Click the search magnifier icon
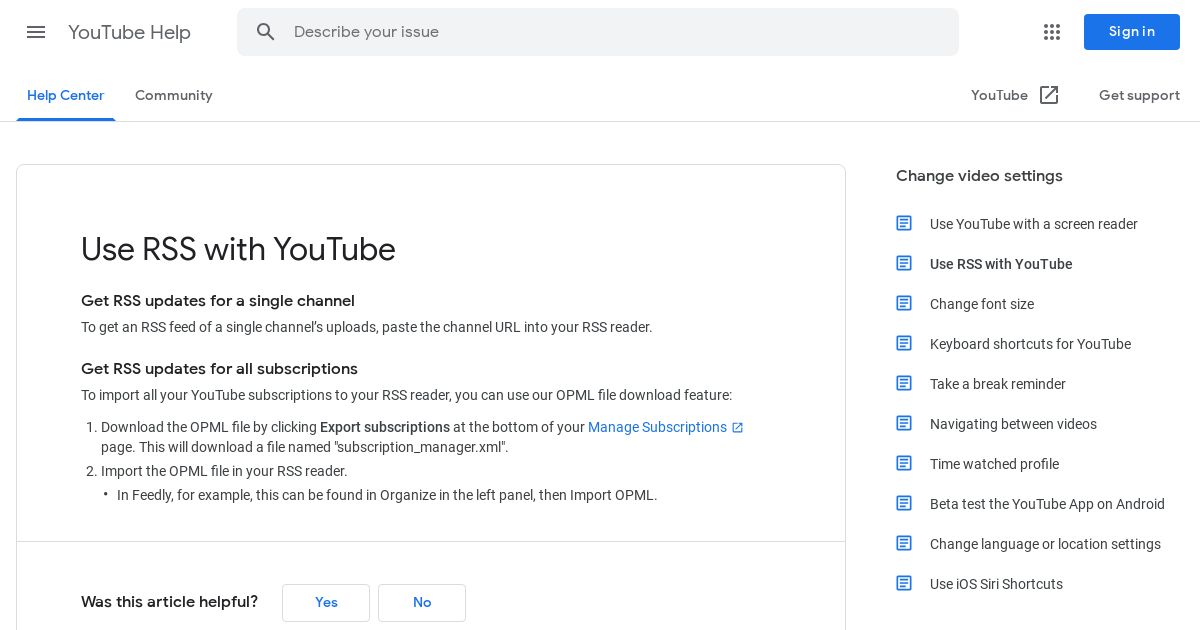Viewport: 1200px width, 630px height. point(265,32)
